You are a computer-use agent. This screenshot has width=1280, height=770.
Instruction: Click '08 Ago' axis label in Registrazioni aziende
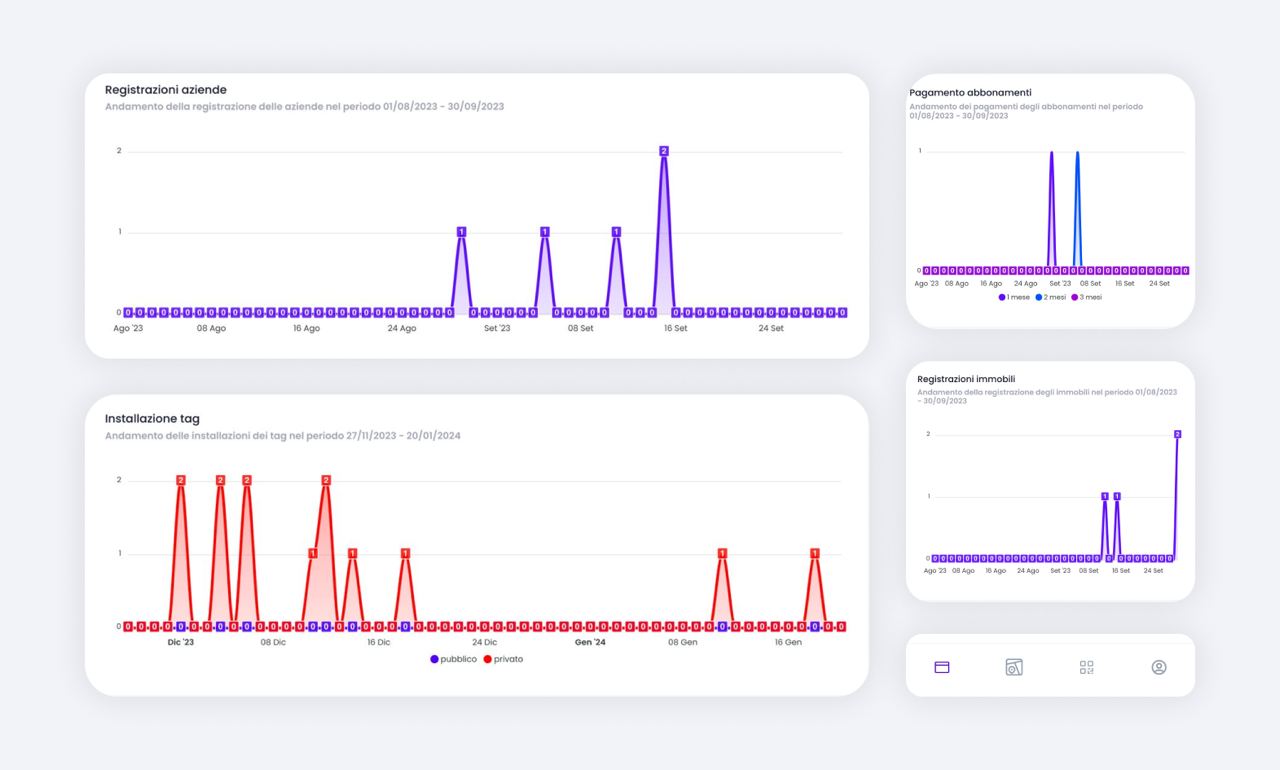pos(211,328)
